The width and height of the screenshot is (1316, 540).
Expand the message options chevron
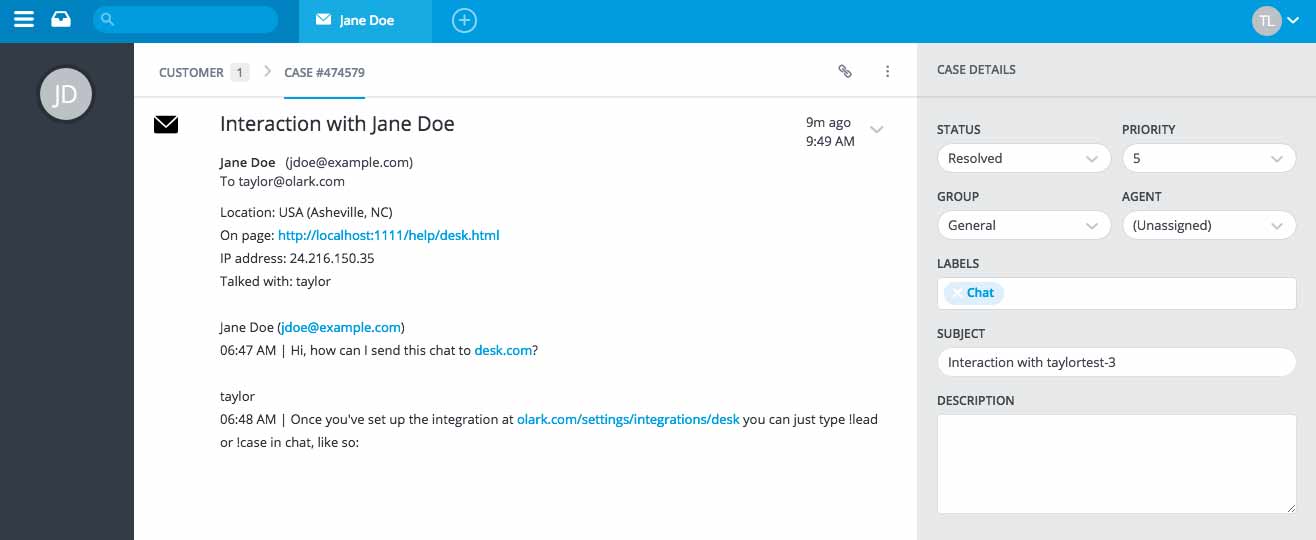pyautogui.click(x=877, y=129)
